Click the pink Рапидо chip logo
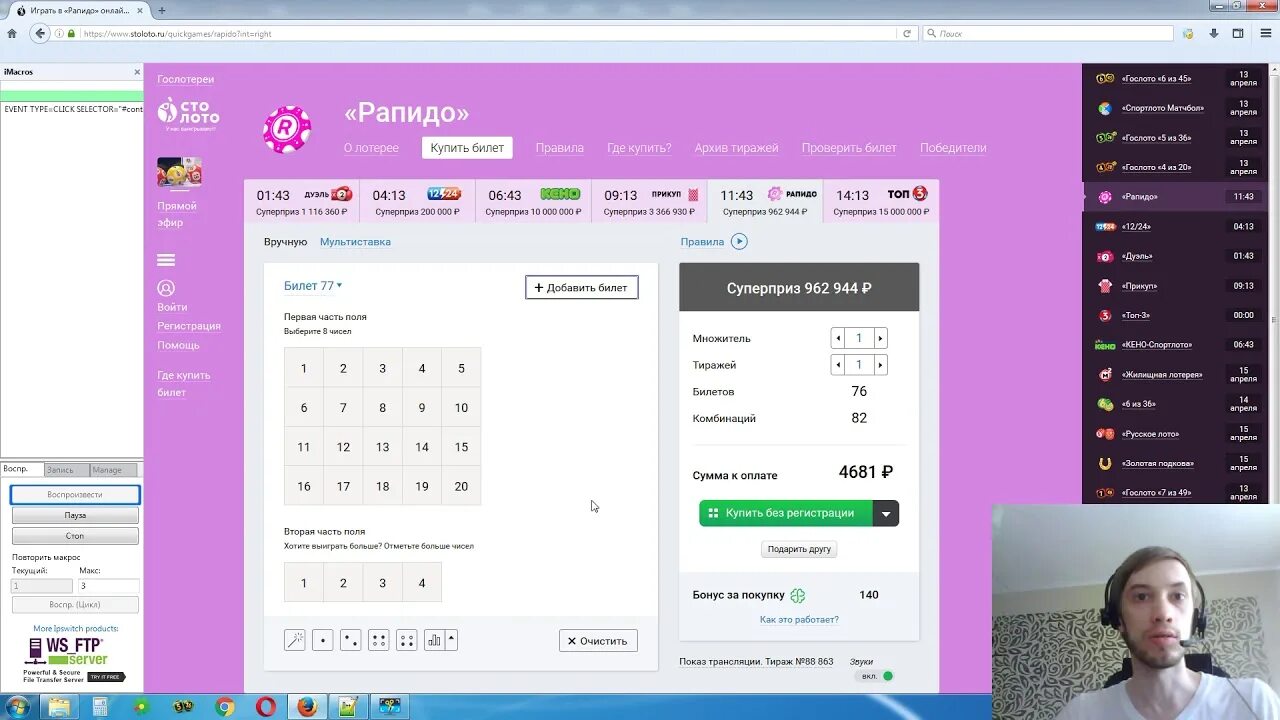This screenshot has height=720, width=1280. click(287, 129)
